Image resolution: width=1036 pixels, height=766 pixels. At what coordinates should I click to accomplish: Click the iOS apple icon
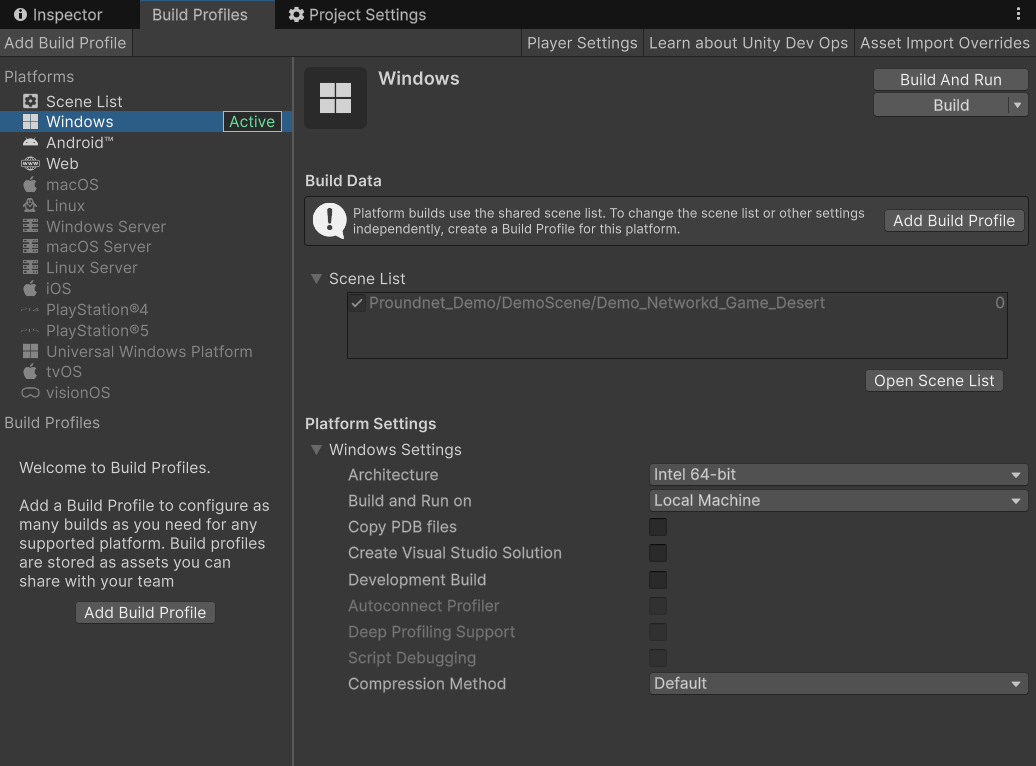tap(30, 288)
